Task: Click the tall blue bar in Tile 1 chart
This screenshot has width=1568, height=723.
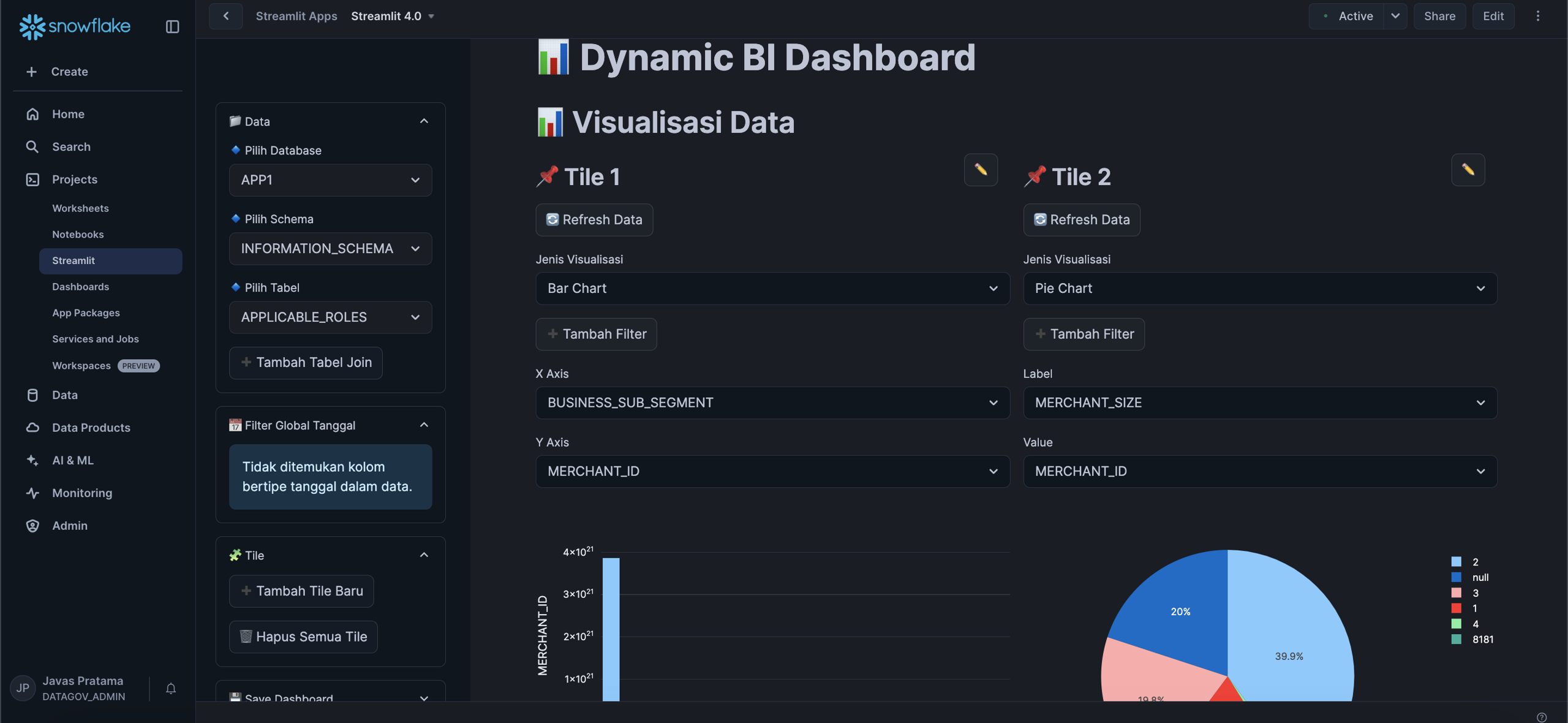Action: pos(611,629)
